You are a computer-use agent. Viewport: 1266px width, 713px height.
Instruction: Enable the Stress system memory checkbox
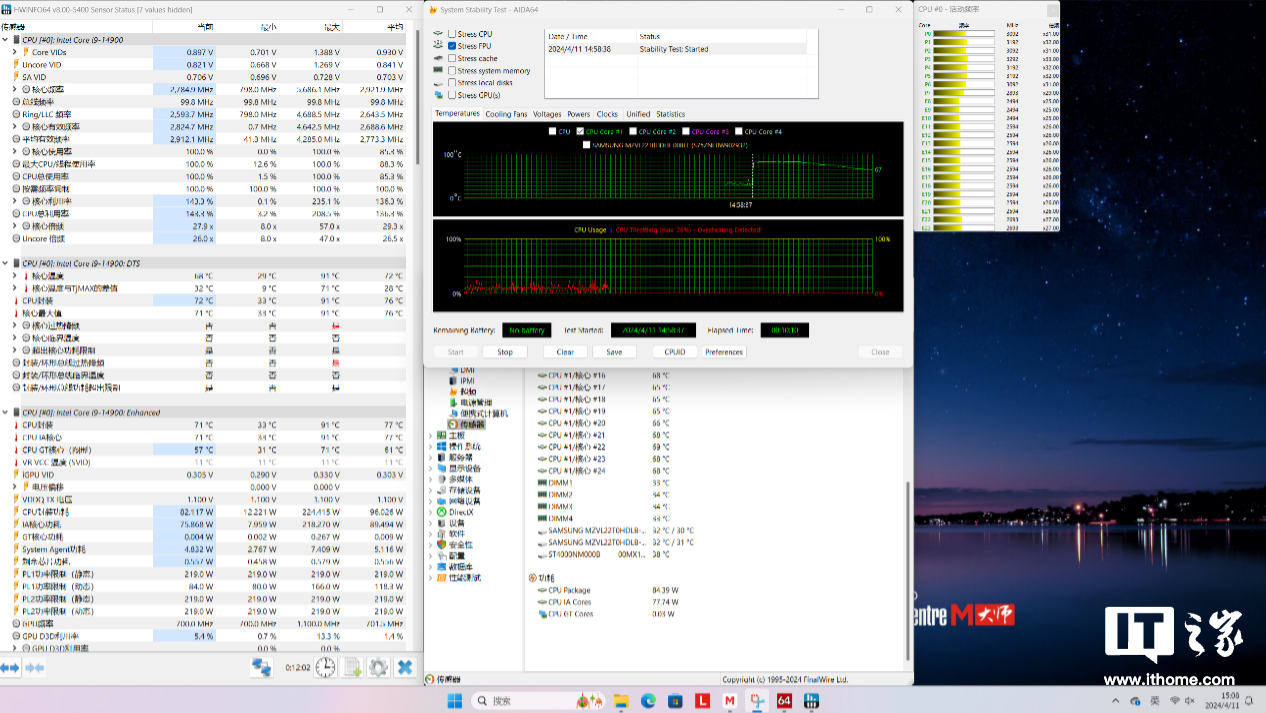(x=452, y=71)
